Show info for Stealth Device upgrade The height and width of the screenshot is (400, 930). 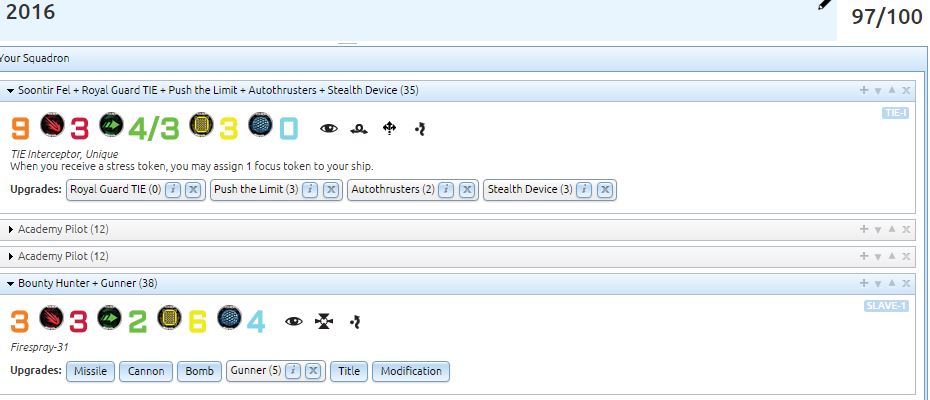click(x=584, y=189)
